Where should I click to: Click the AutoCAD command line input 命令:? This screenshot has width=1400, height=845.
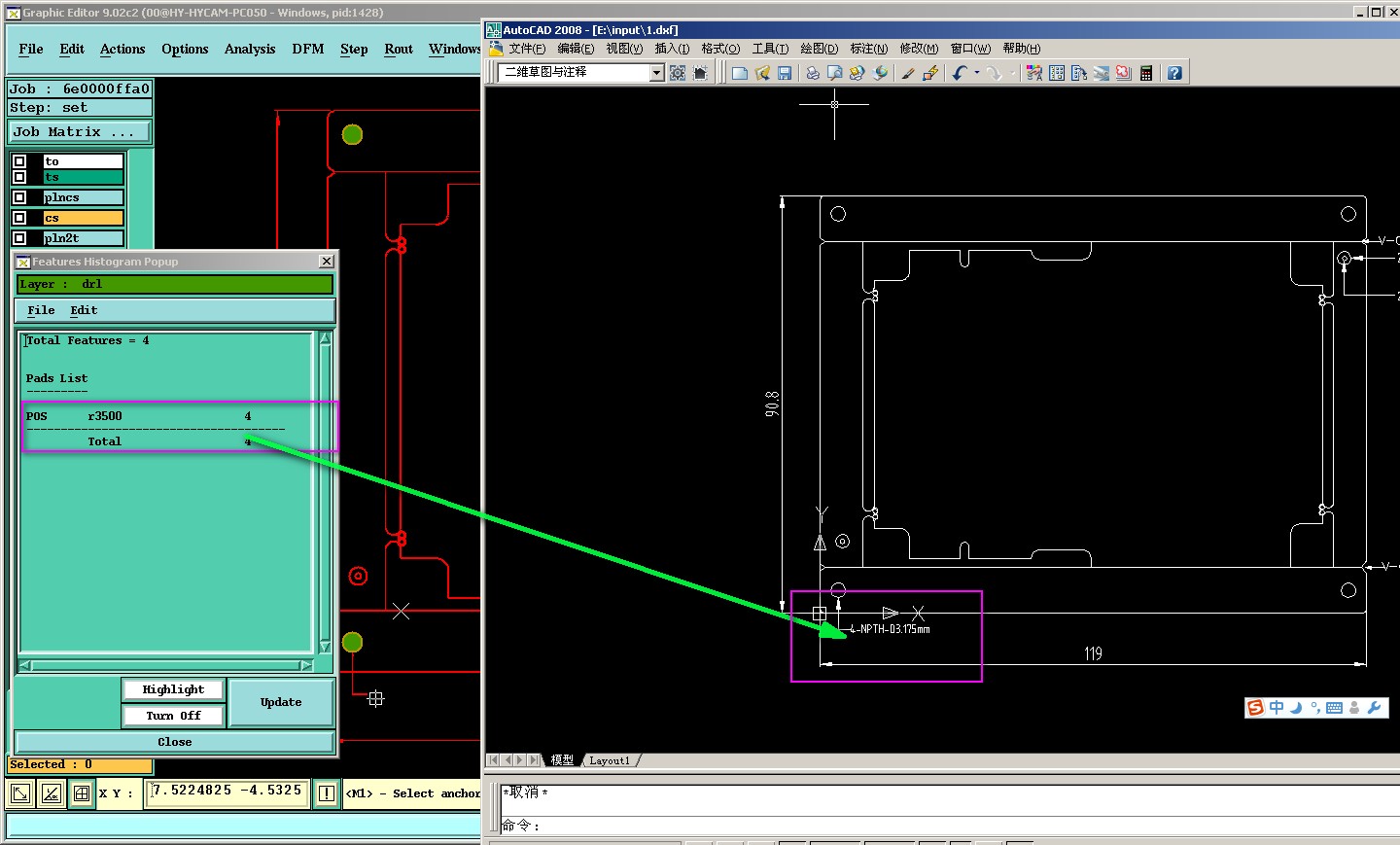[948, 826]
